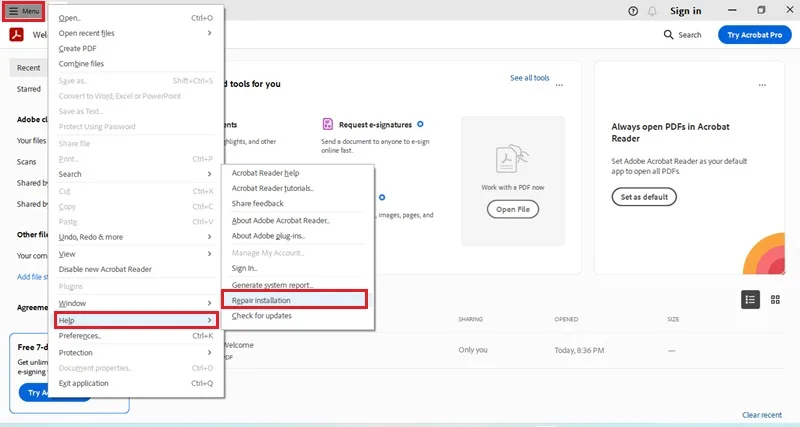Click See all tools link
800x427 pixels.
click(x=530, y=78)
